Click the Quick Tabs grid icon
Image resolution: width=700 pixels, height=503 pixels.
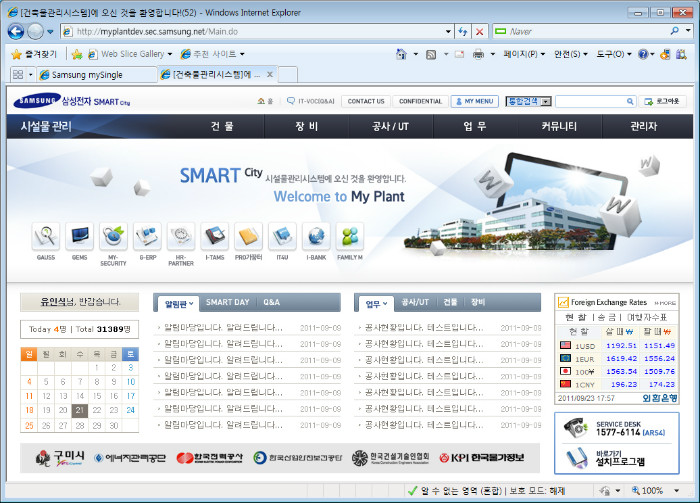pos(18,75)
